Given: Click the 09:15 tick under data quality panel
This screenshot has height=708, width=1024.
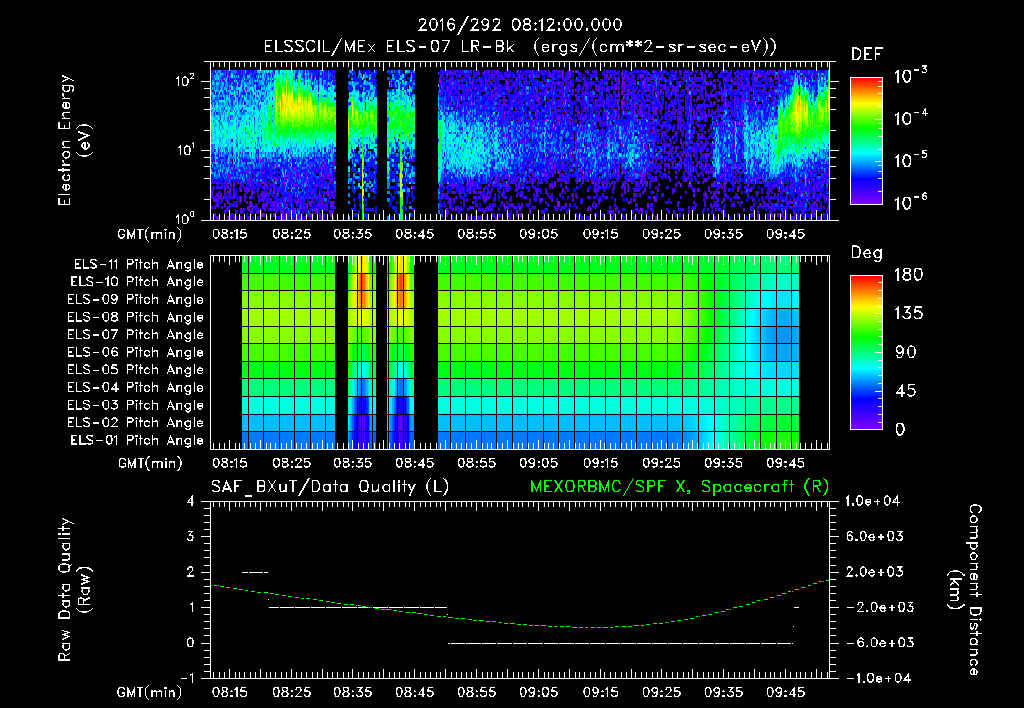Looking at the screenshot, I should pyautogui.click(x=600, y=692).
